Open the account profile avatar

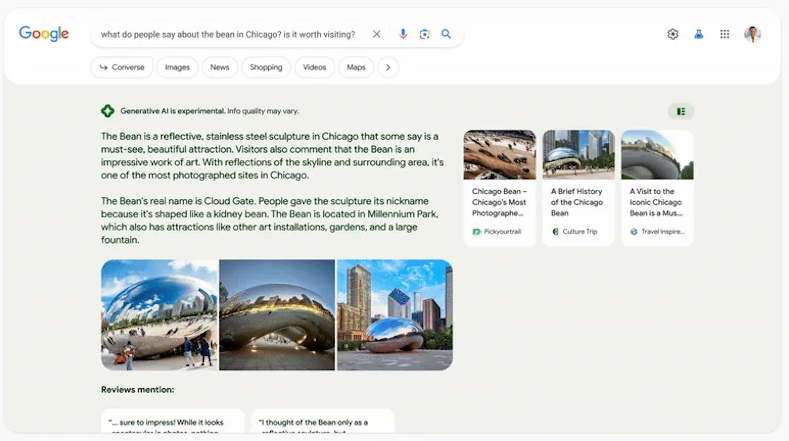[x=753, y=34]
